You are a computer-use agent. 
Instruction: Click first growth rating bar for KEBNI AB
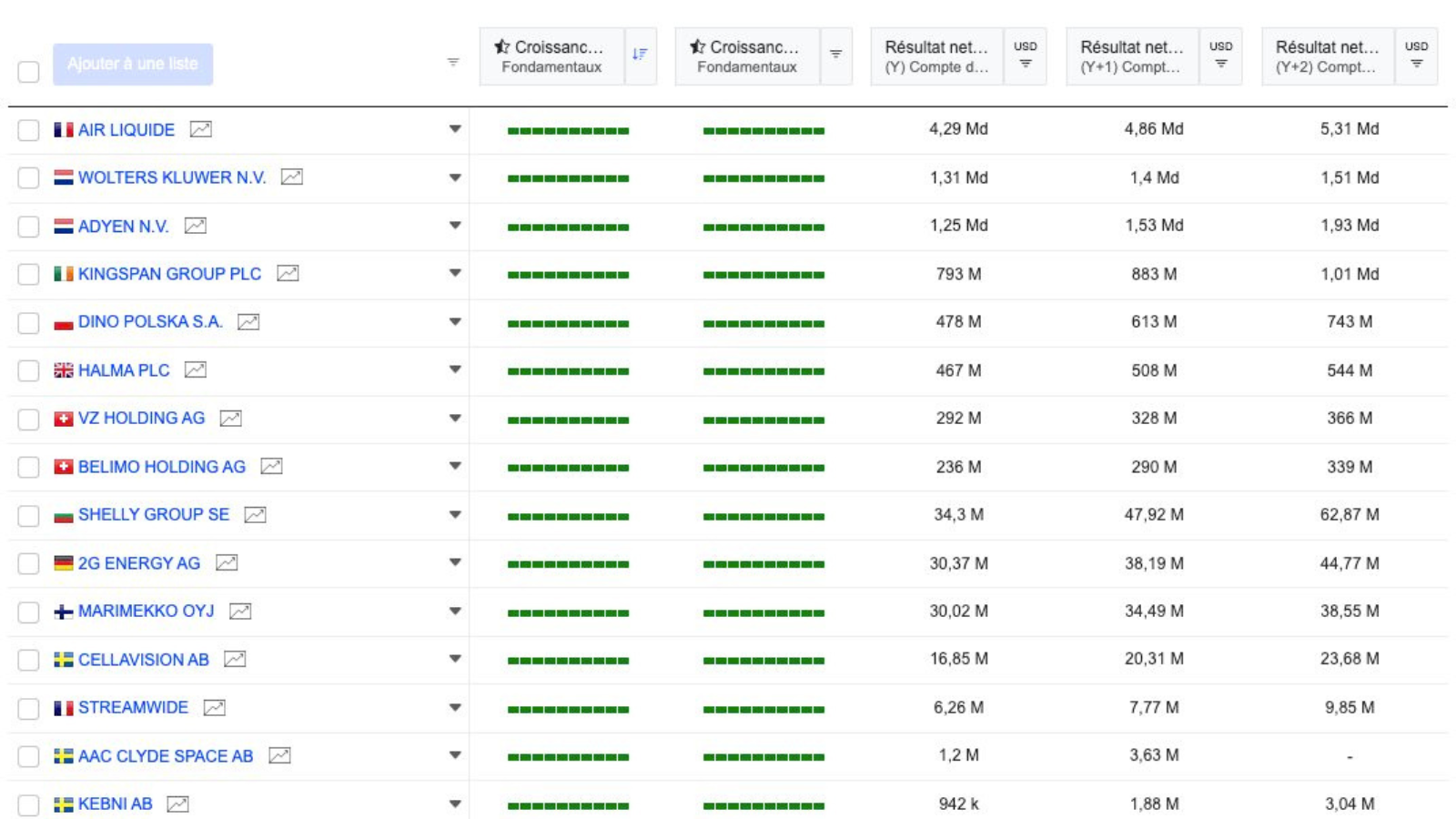click(568, 806)
